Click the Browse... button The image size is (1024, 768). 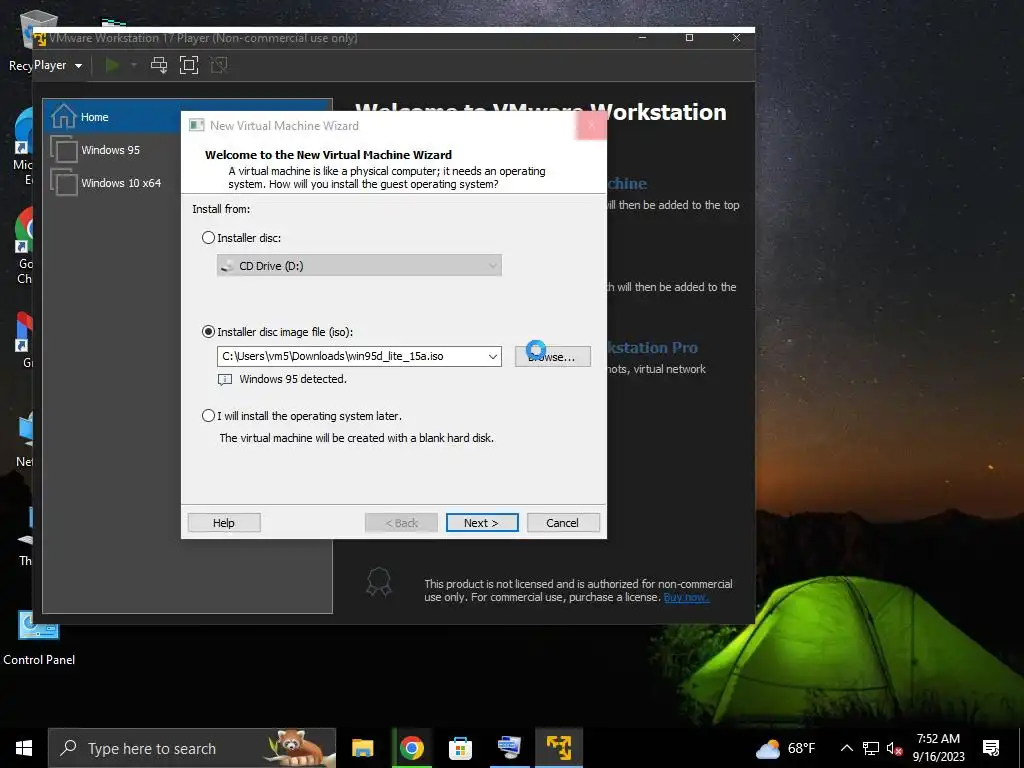tap(552, 357)
